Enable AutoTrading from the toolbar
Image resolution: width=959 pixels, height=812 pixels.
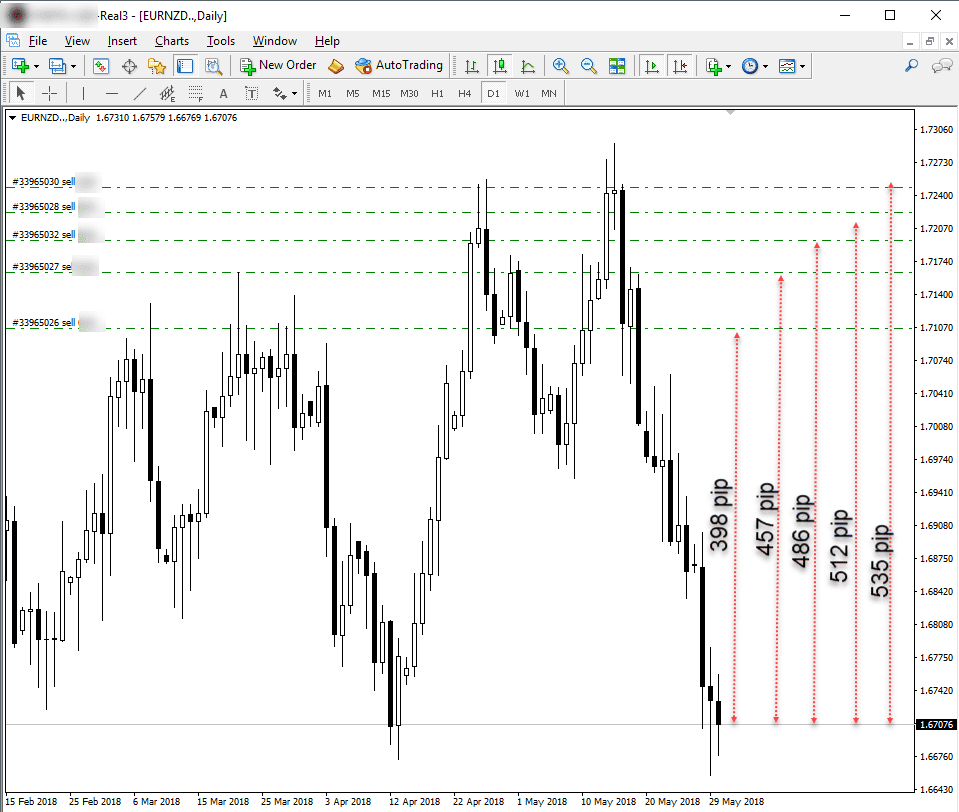[398, 66]
